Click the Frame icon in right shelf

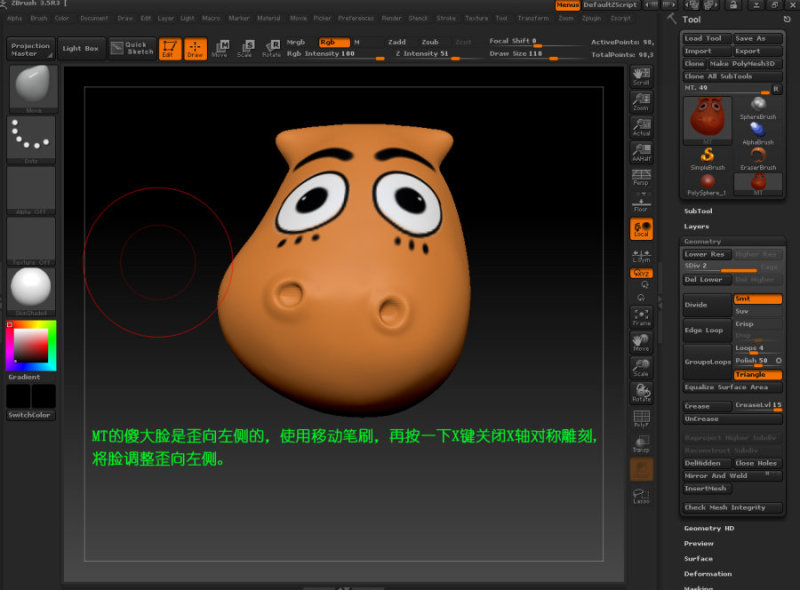(641, 316)
